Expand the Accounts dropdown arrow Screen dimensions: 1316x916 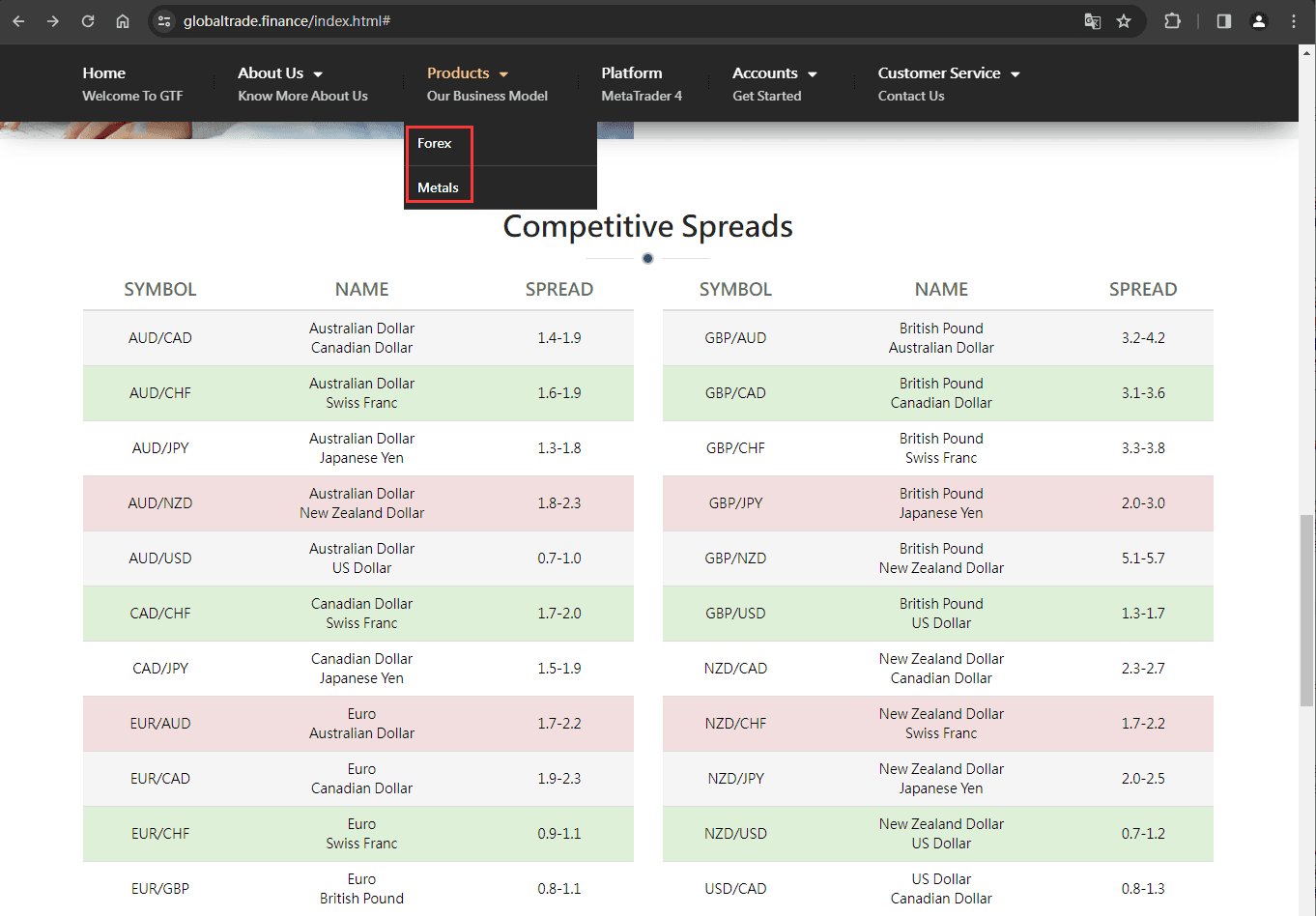pos(813,74)
